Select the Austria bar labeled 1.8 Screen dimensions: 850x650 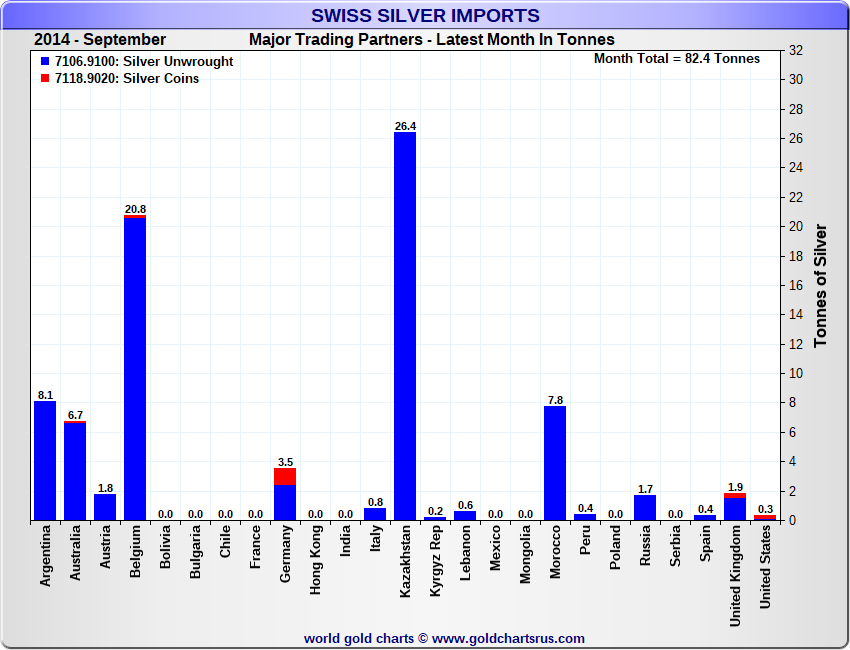click(105, 507)
